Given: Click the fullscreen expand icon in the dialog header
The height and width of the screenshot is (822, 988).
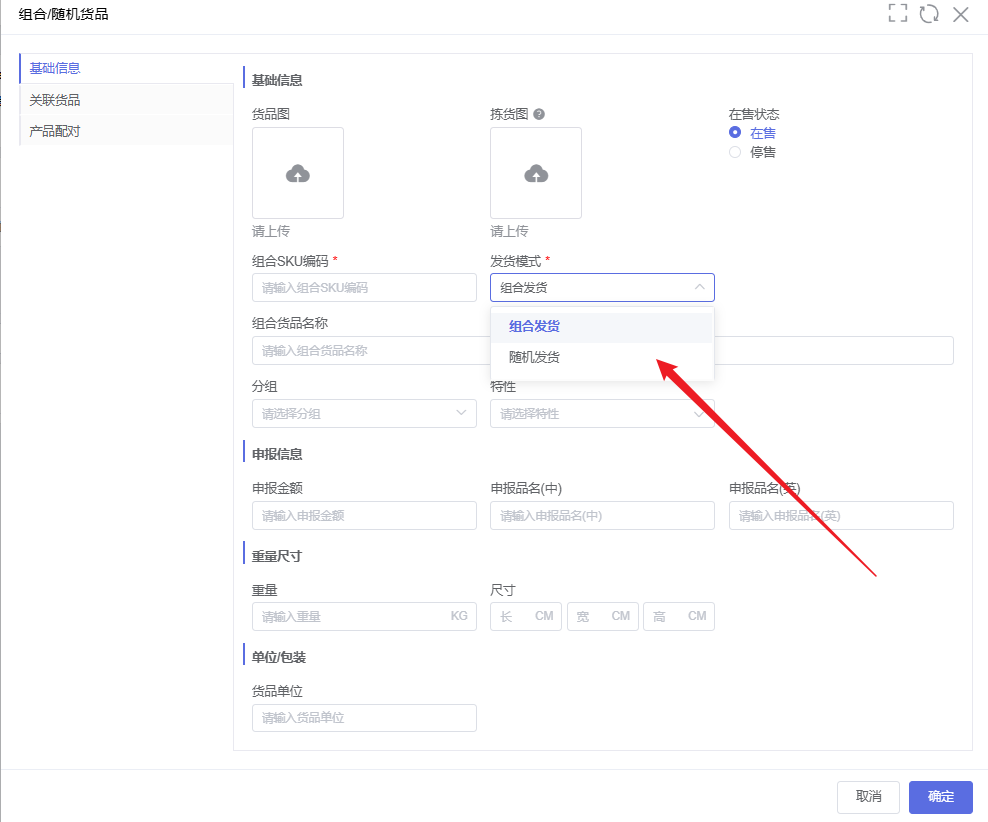Looking at the screenshot, I should tap(898, 13).
